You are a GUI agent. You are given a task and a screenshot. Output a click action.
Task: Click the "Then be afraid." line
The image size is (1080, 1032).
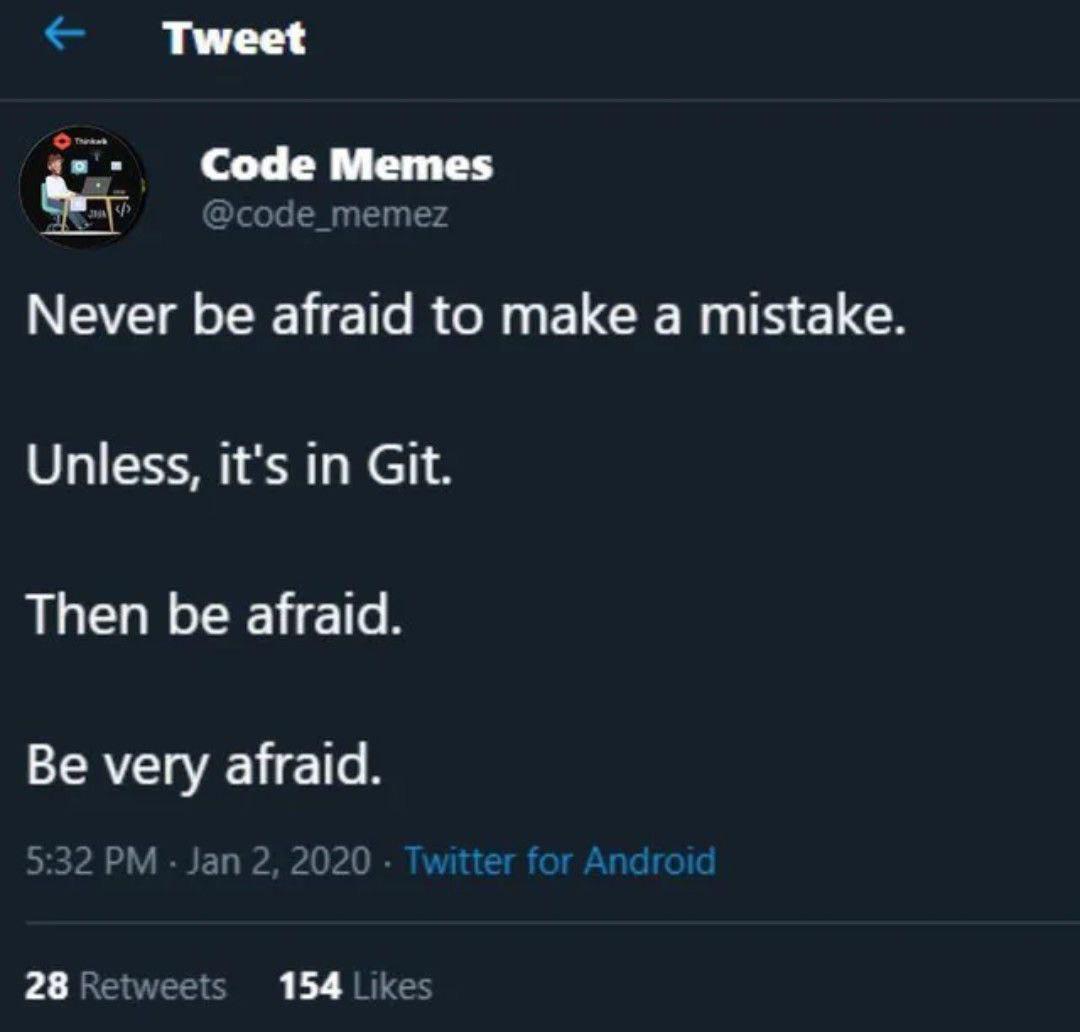pyautogui.click(x=215, y=615)
